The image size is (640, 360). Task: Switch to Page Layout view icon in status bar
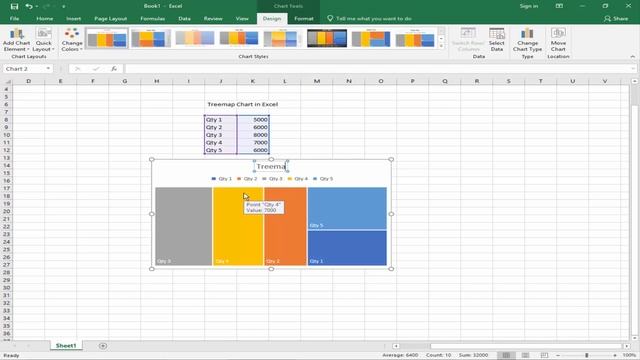525,356
